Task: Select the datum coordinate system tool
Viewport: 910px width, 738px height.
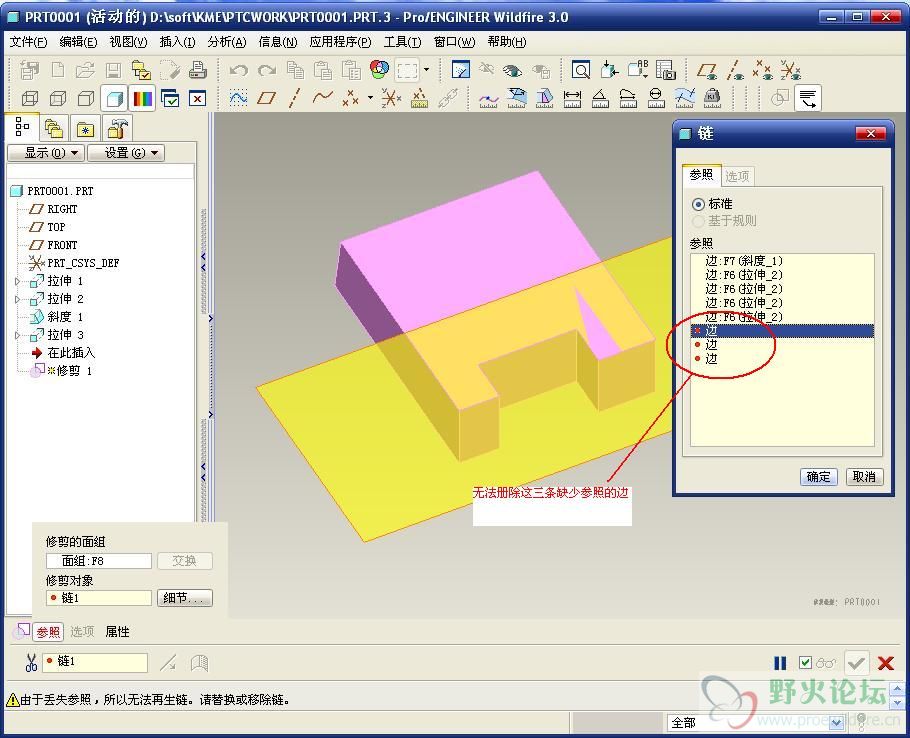Action: (391, 98)
